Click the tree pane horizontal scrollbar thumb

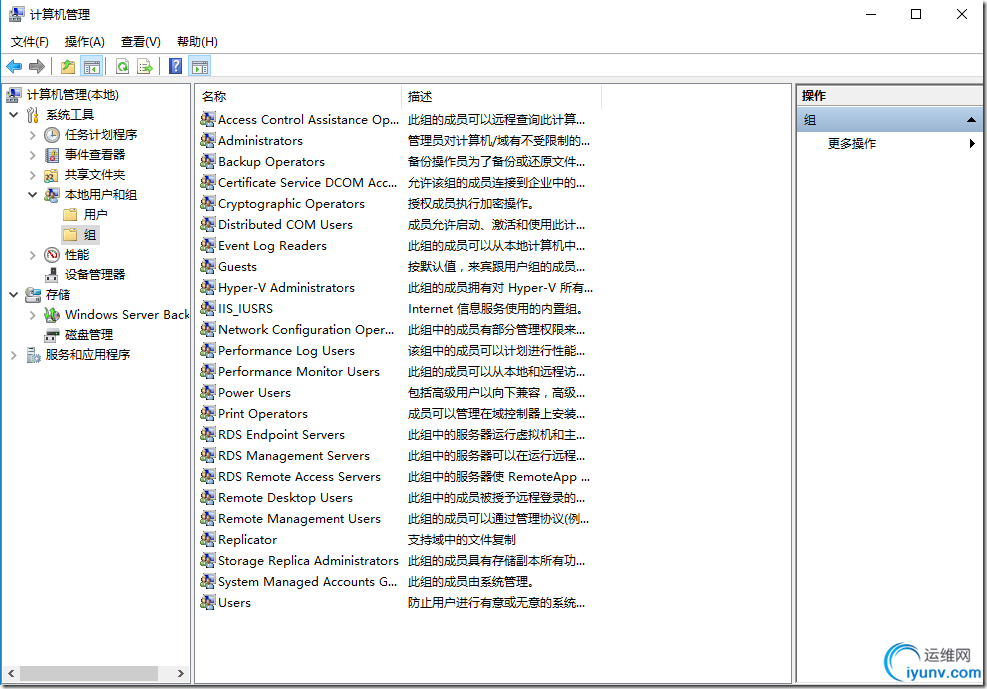pyautogui.click(x=88, y=673)
